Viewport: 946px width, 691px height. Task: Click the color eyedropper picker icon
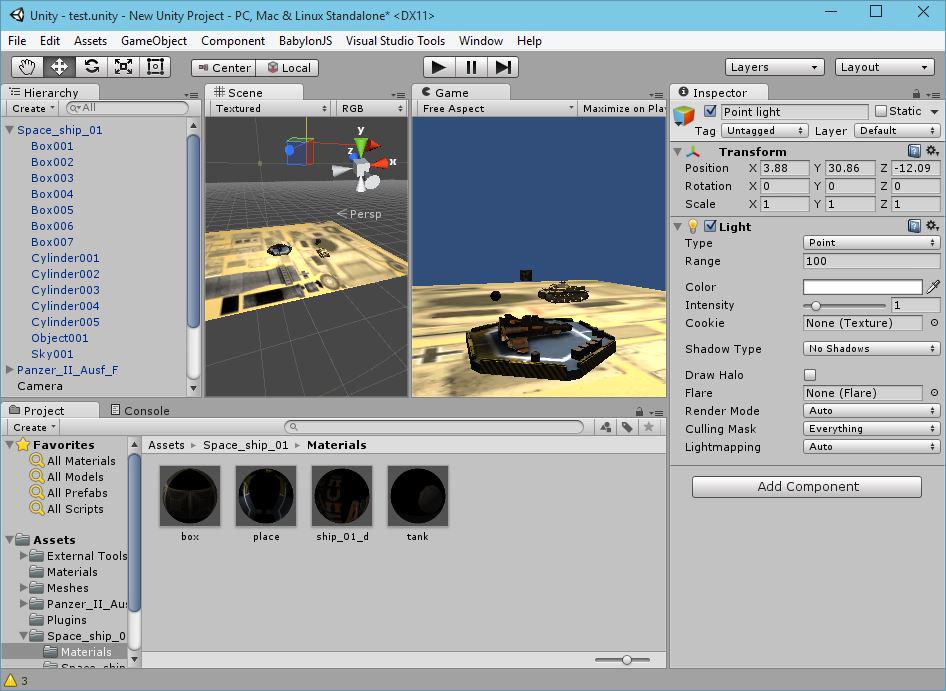pyautogui.click(x=933, y=287)
